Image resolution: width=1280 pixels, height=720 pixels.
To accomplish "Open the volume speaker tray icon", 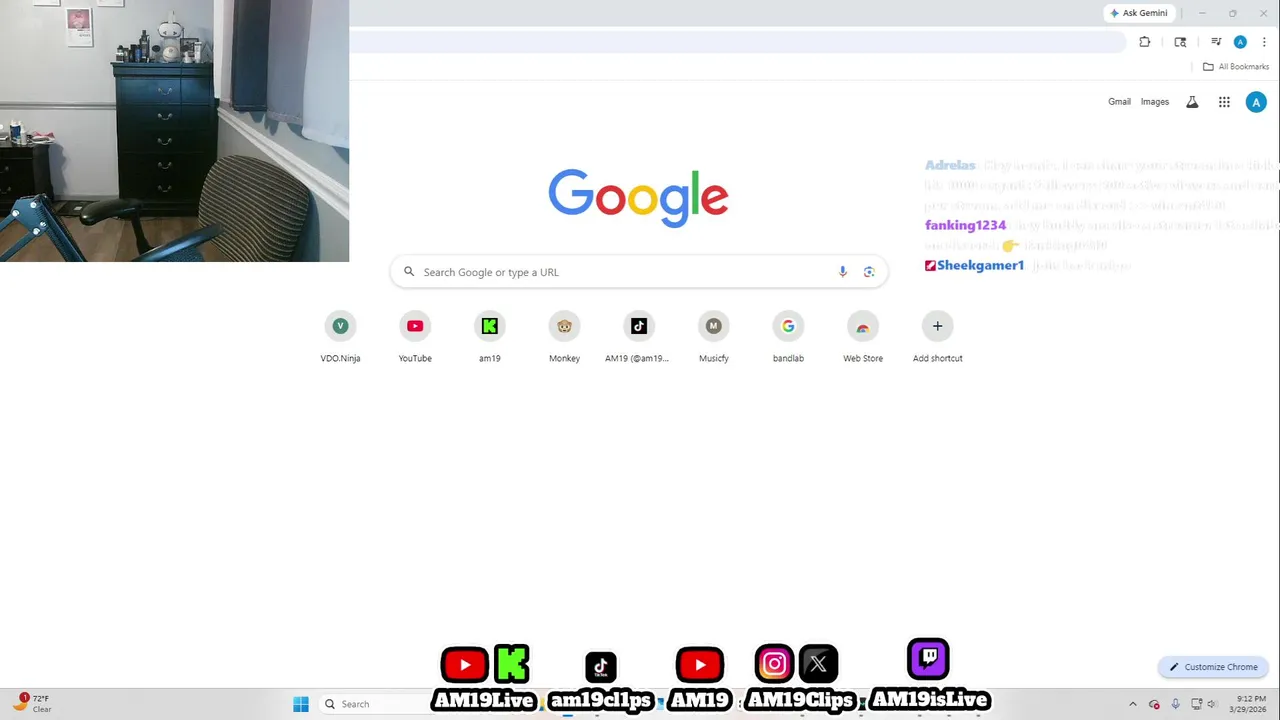I will pyautogui.click(x=1212, y=704).
